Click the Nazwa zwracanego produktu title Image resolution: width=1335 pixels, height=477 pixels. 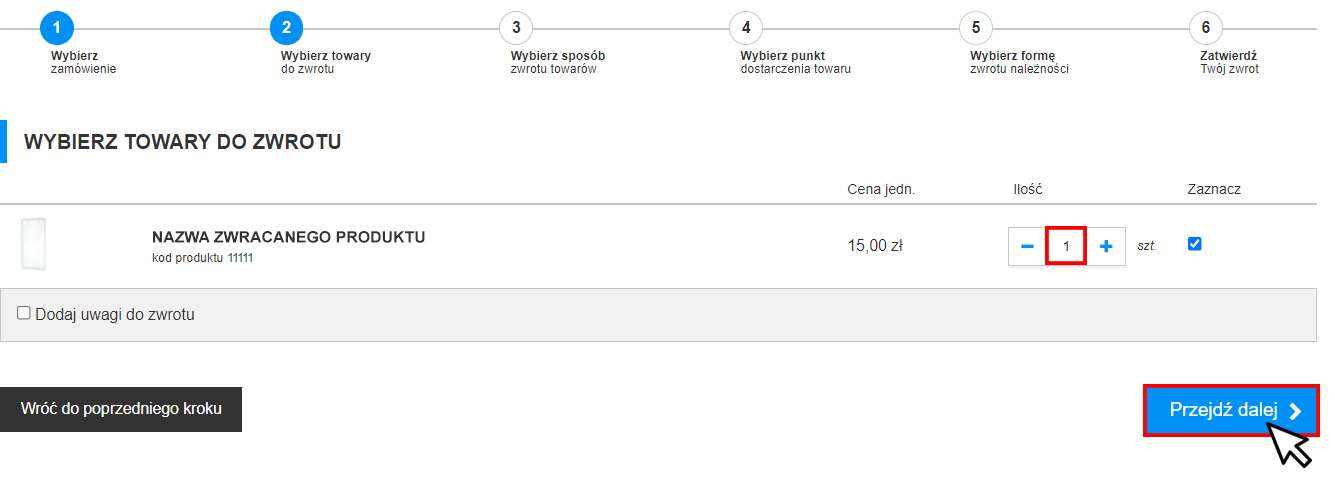(x=289, y=237)
